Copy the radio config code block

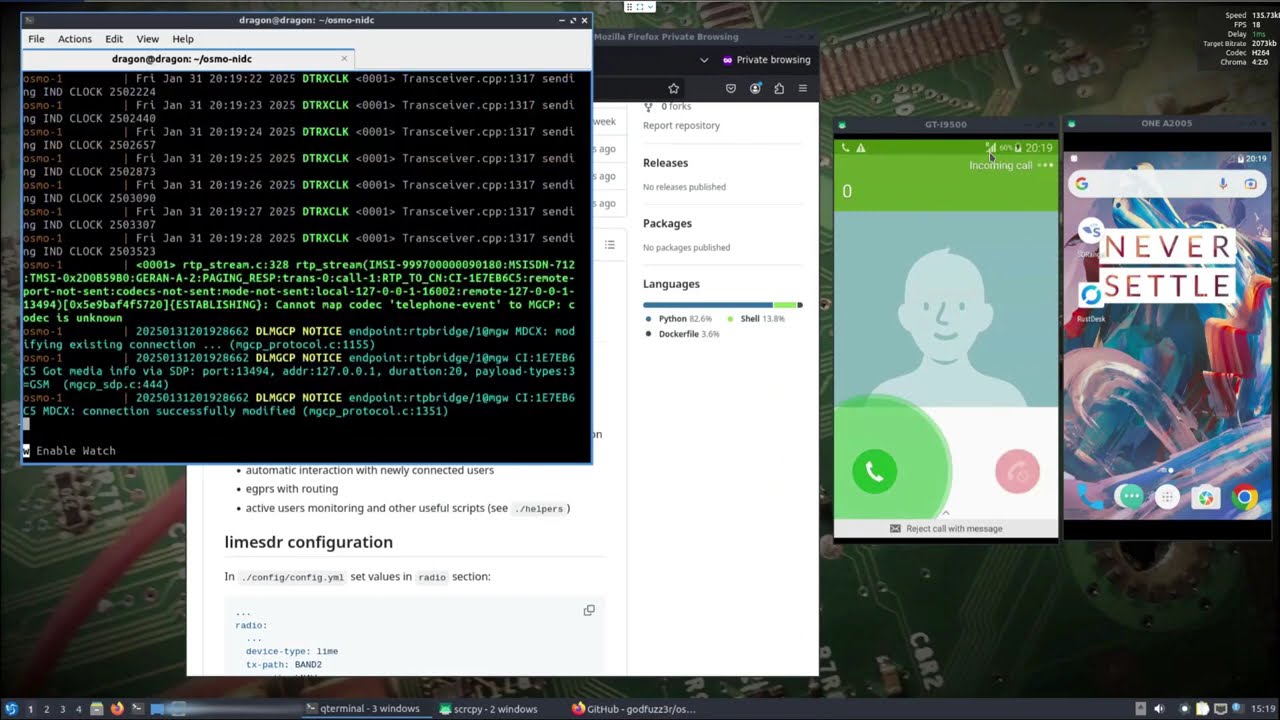589,610
